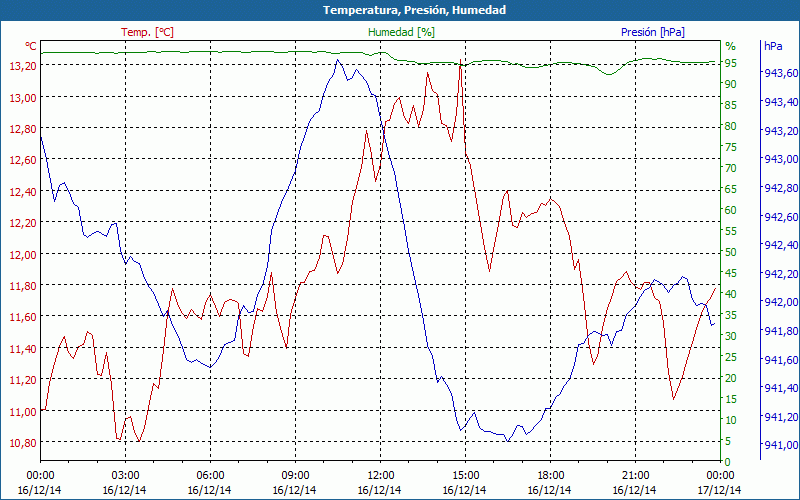Click the '943,60' pressure axis value
800x500 pixels.
(780, 73)
